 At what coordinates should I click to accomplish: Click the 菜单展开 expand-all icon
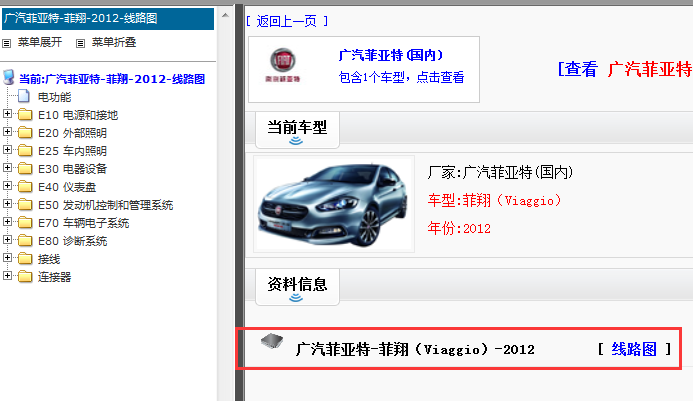[x=7, y=43]
